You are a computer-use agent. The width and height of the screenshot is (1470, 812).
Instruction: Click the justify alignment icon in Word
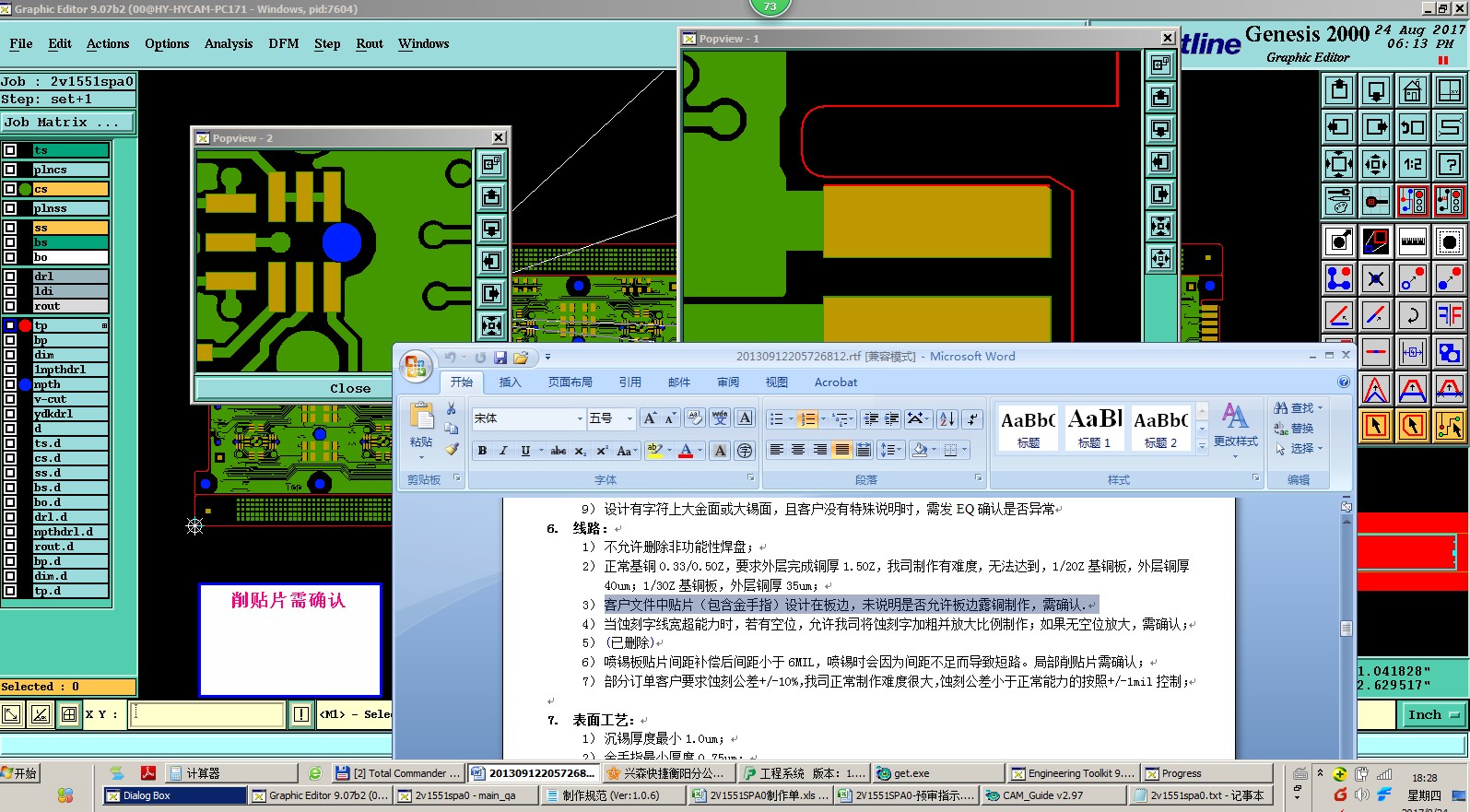841,450
